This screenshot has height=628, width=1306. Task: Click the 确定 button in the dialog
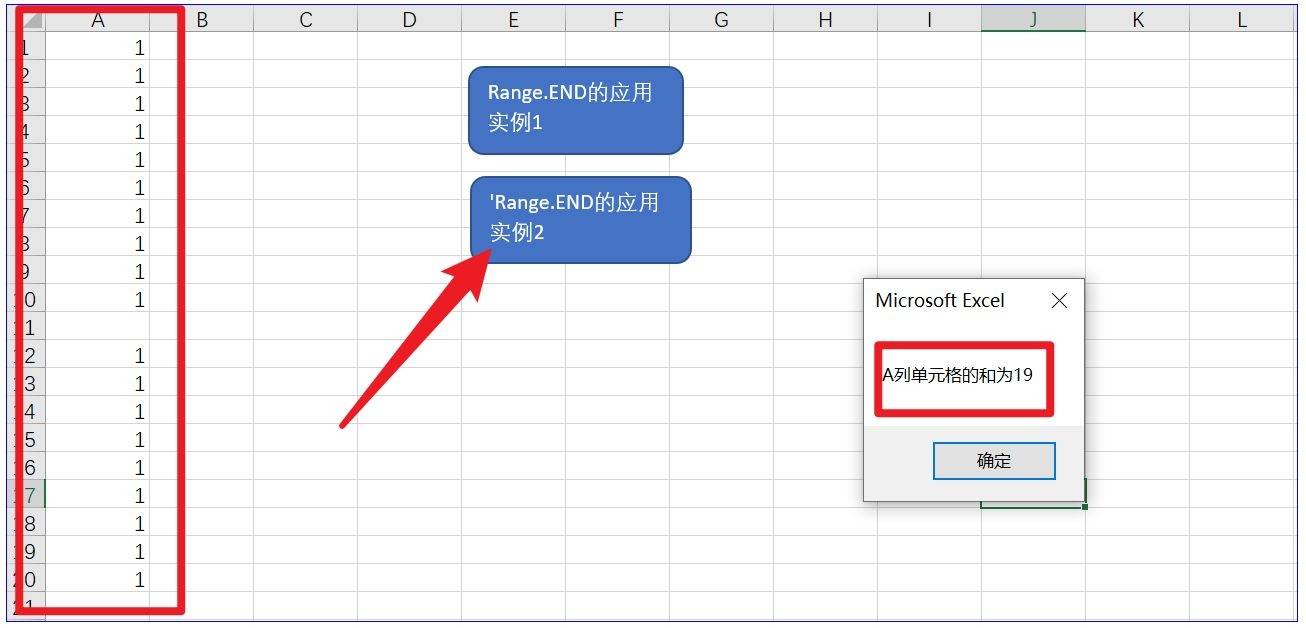993,461
